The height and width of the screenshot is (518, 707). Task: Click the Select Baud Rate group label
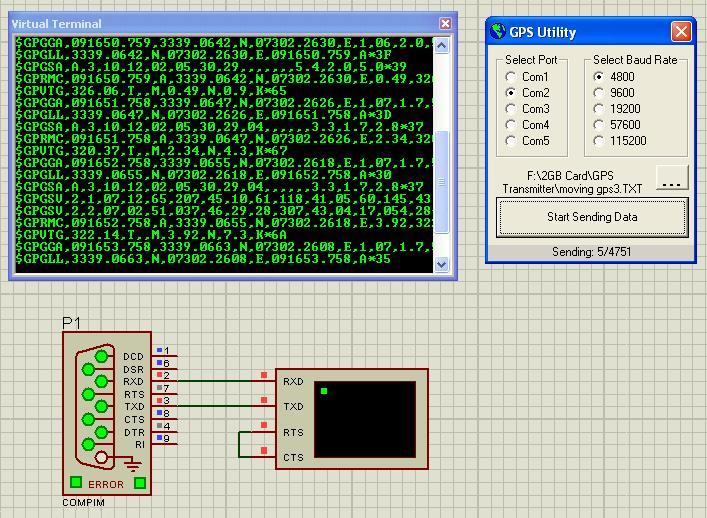tap(635, 60)
